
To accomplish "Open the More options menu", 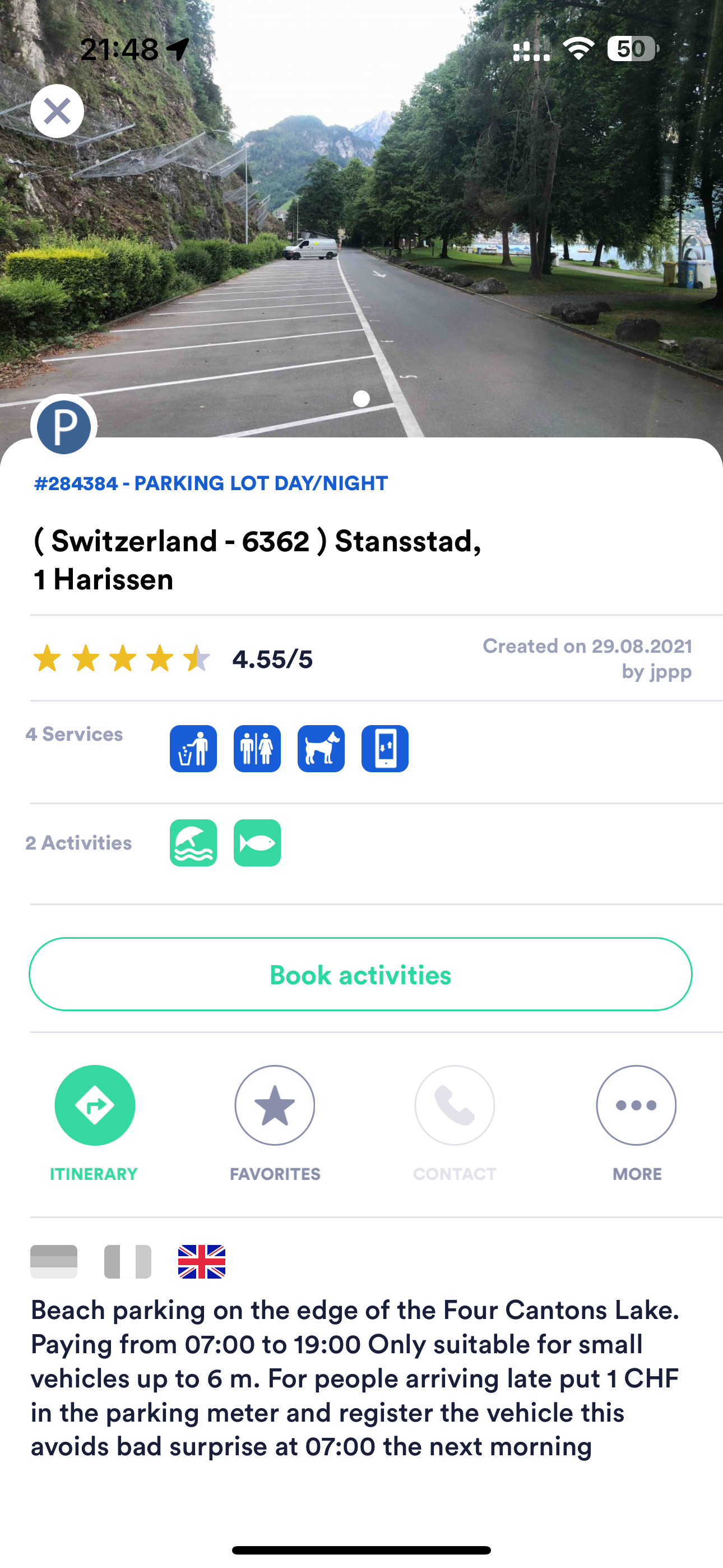I will (x=636, y=1105).
